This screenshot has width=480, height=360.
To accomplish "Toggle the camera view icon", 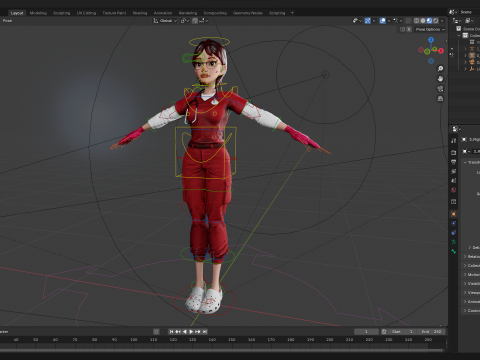I will (440, 89).
